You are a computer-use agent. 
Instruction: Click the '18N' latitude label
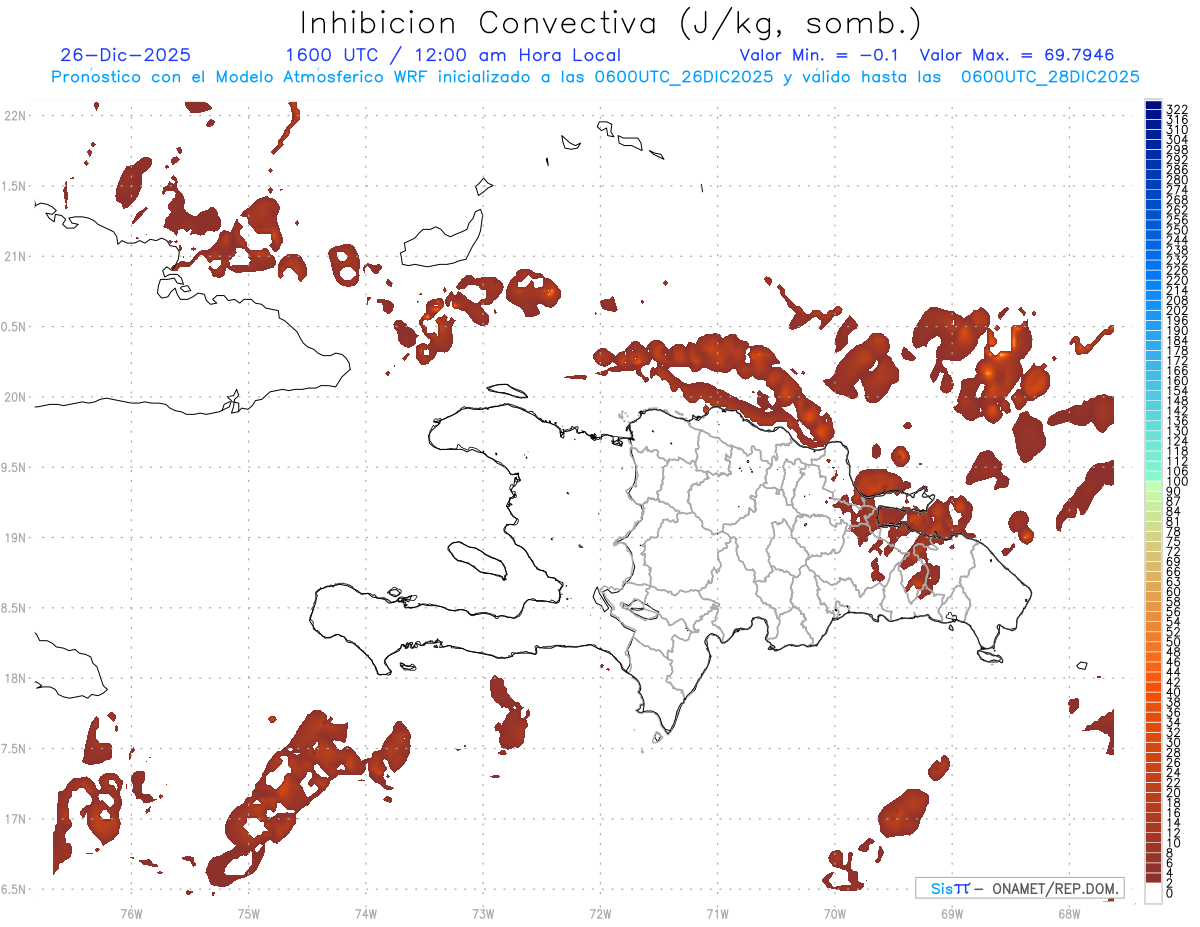[x=14, y=678]
